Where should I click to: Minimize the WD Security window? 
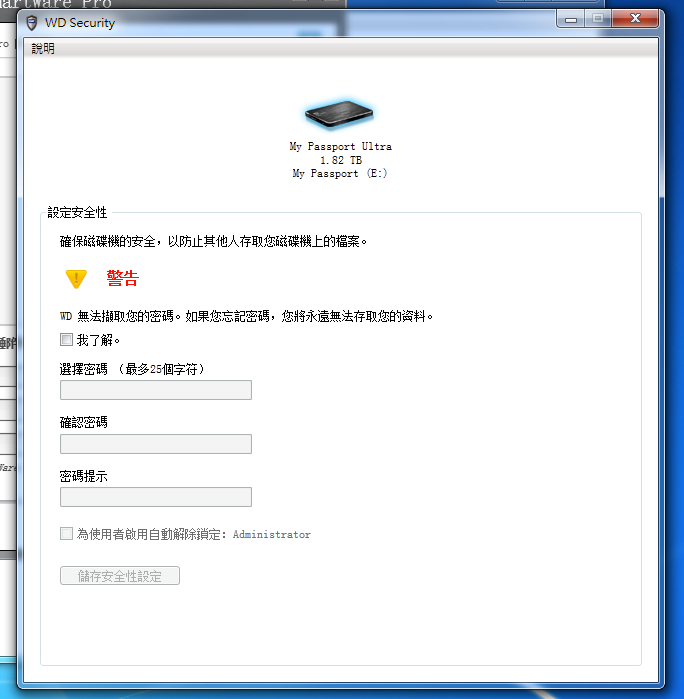pyautogui.click(x=573, y=18)
